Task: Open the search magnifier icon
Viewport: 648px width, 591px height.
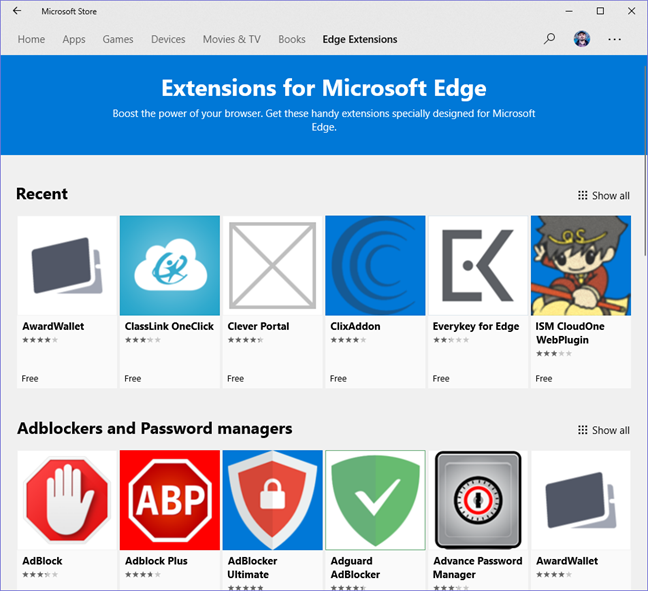Action: pos(549,39)
